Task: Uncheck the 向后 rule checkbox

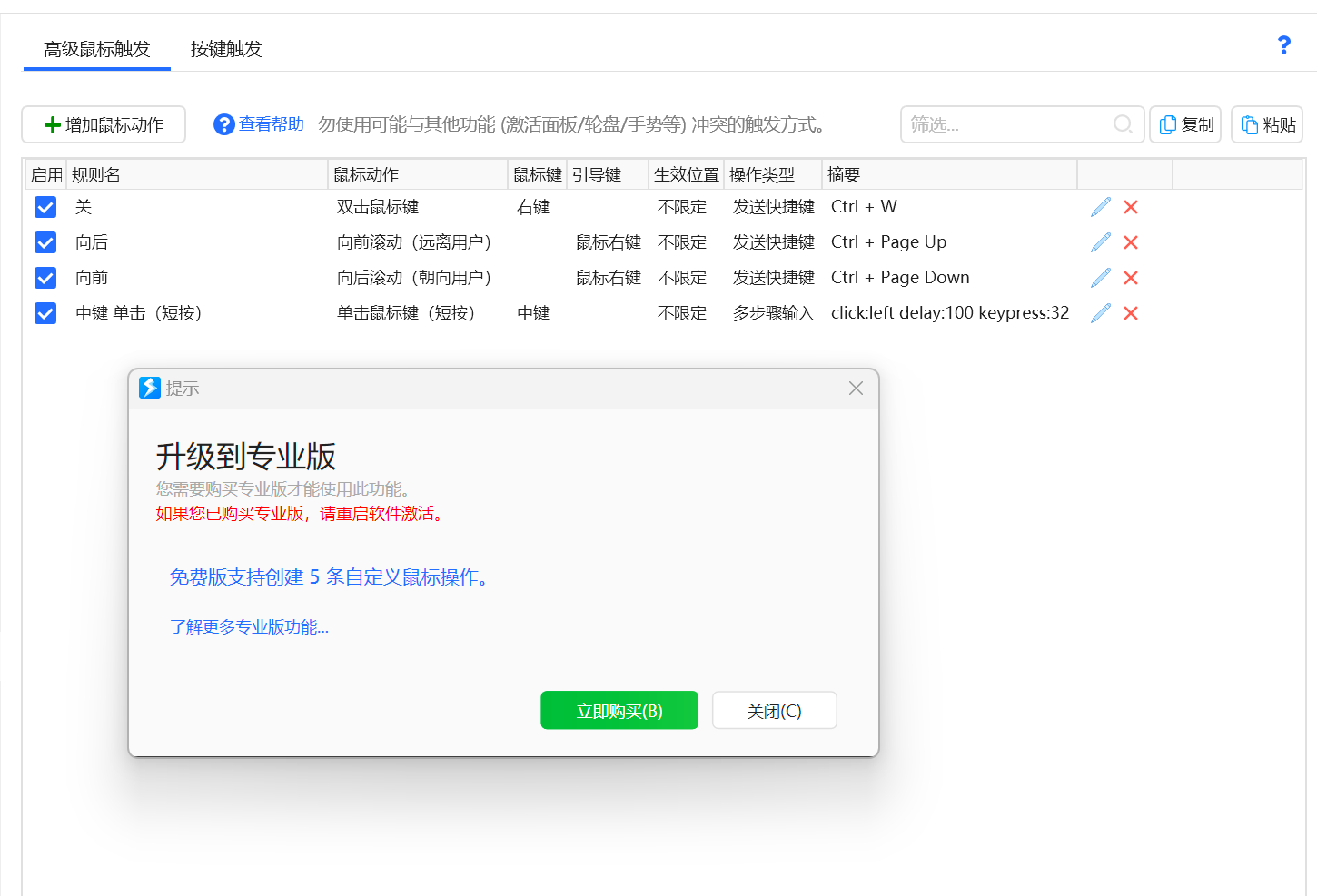Action: 45,242
